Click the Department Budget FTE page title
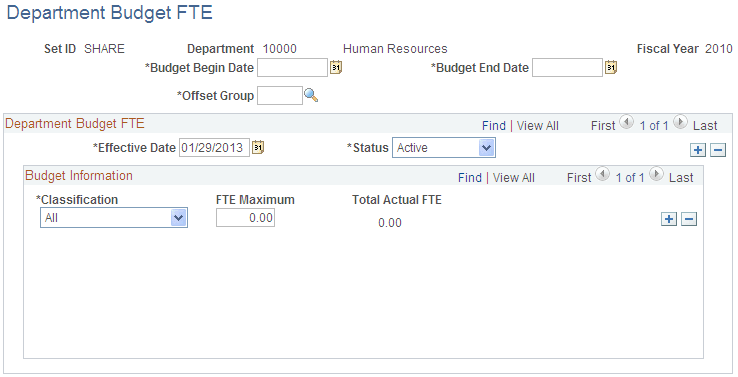738x377 pixels. click(x=110, y=13)
